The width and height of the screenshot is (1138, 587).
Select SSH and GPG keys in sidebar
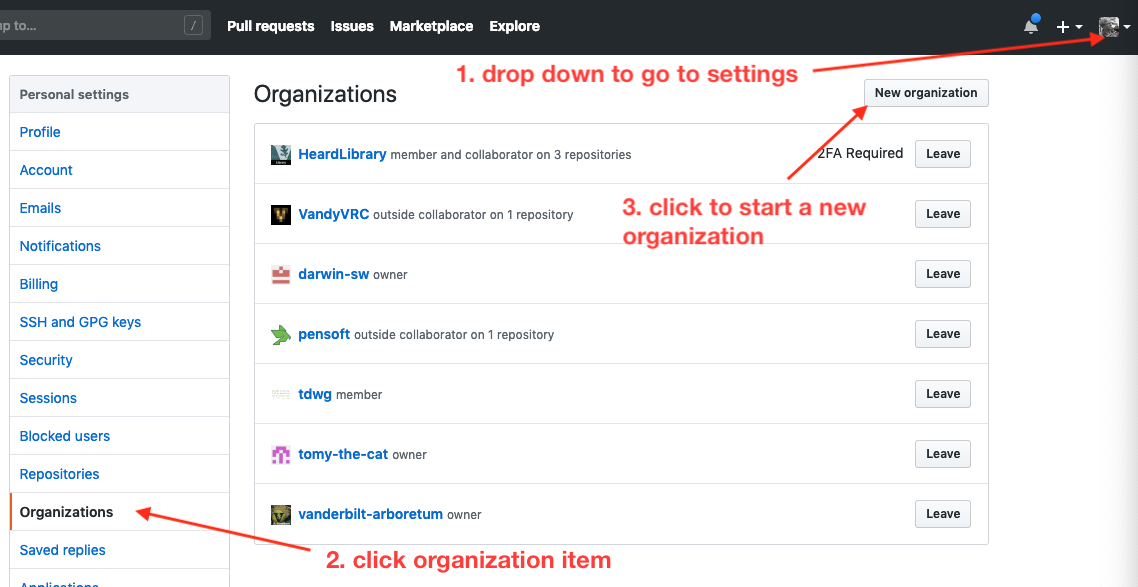[120, 321]
